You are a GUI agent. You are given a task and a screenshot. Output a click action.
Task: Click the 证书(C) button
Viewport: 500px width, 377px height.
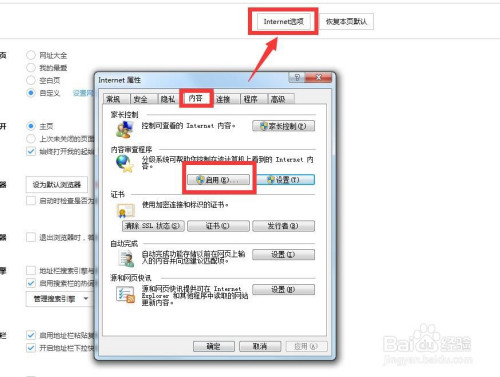[x=218, y=226]
